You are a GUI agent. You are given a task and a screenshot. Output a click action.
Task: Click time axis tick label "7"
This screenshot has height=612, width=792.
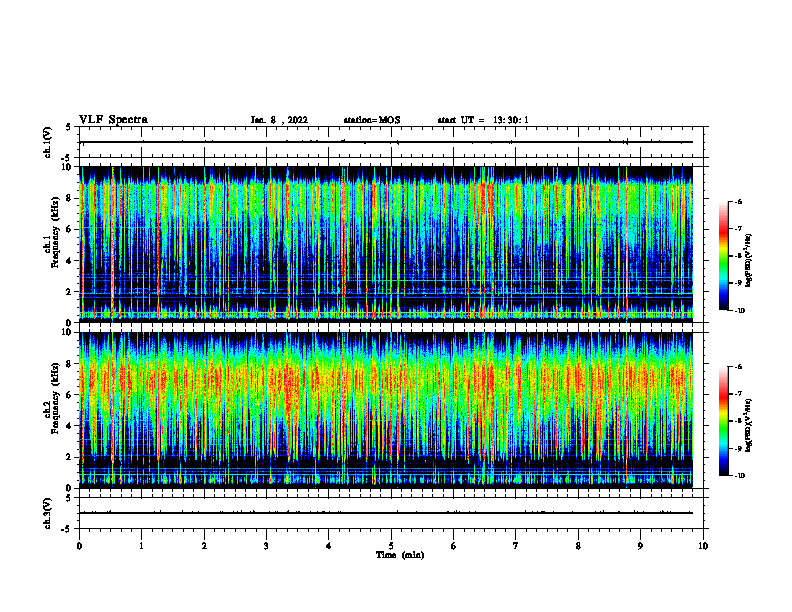[x=516, y=546]
